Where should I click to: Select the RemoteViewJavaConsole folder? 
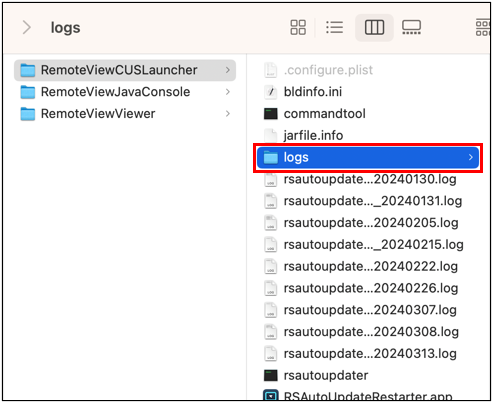pos(125,92)
